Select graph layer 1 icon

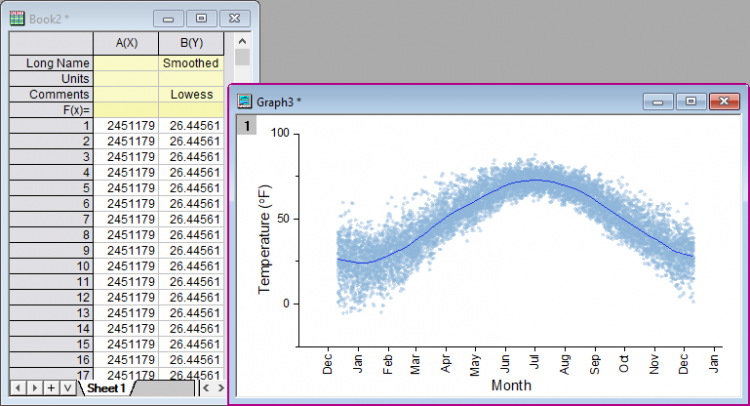(247, 125)
